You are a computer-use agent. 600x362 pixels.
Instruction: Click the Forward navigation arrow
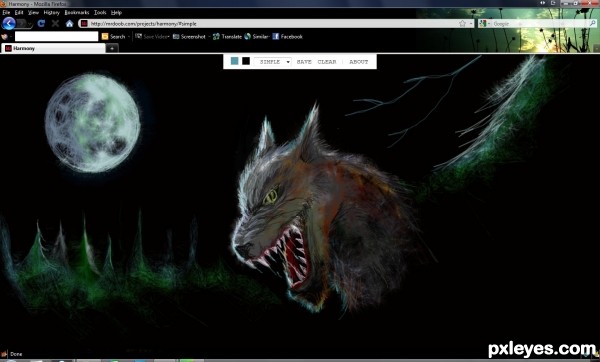click(22, 24)
